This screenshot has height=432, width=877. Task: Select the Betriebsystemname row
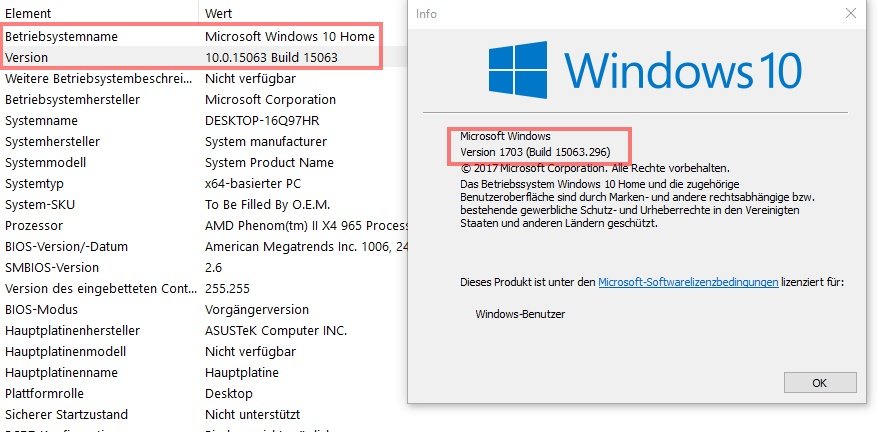click(x=204, y=36)
